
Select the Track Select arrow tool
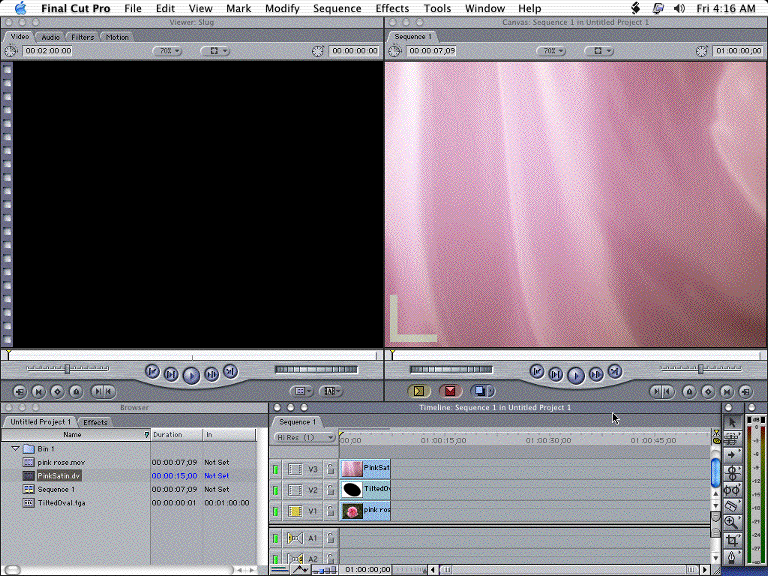click(x=732, y=455)
